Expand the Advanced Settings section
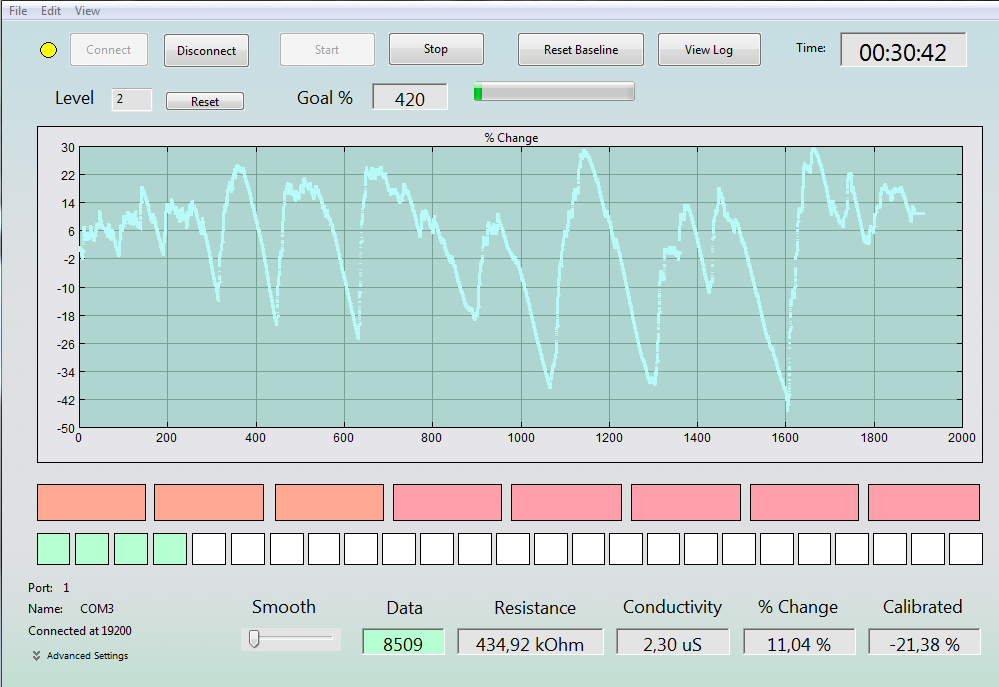The height and width of the screenshot is (687, 999). click(80, 656)
